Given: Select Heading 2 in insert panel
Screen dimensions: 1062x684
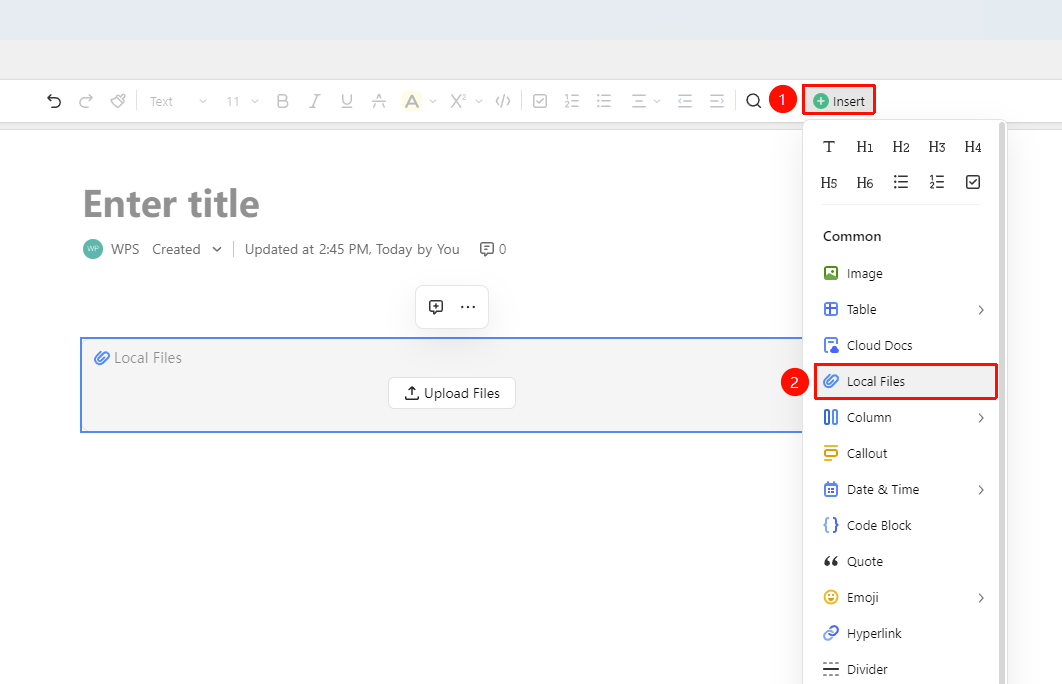Looking at the screenshot, I should (901, 147).
